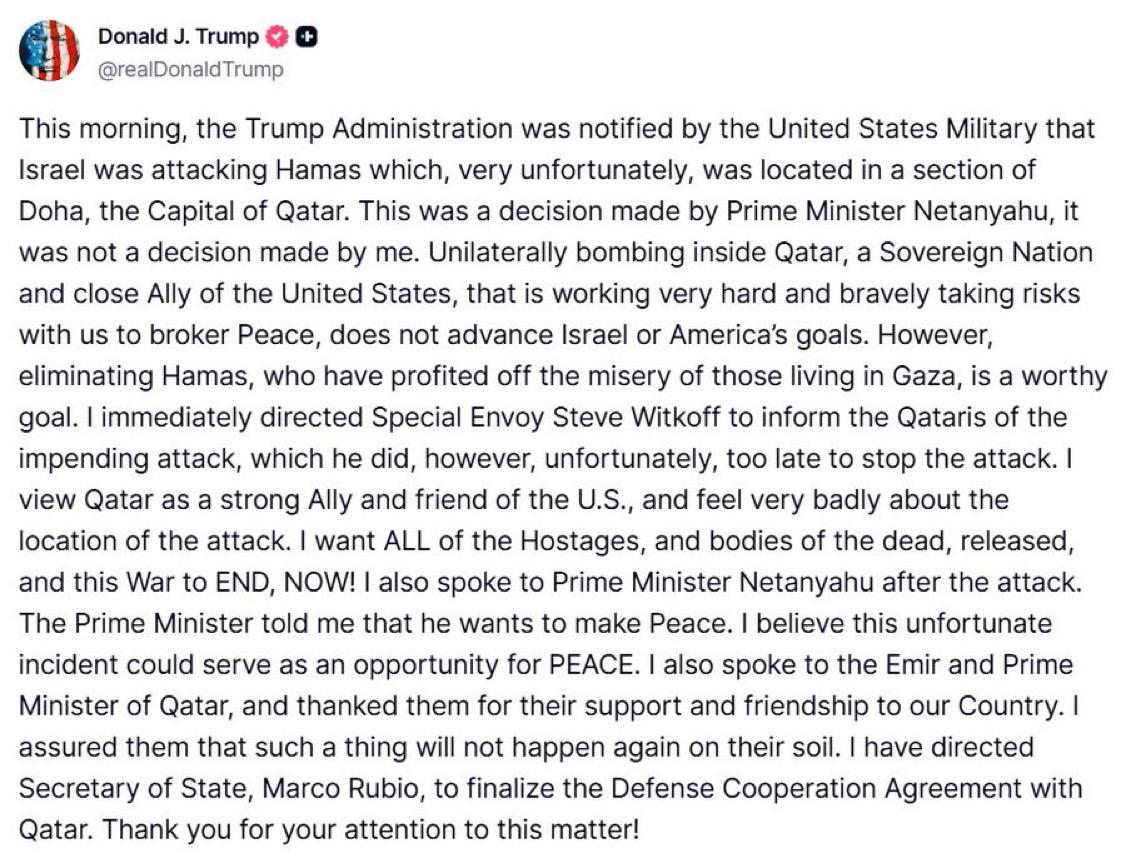Open the flag-themed profile avatar
This screenshot has width=1125, height=853.
pos(49,50)
